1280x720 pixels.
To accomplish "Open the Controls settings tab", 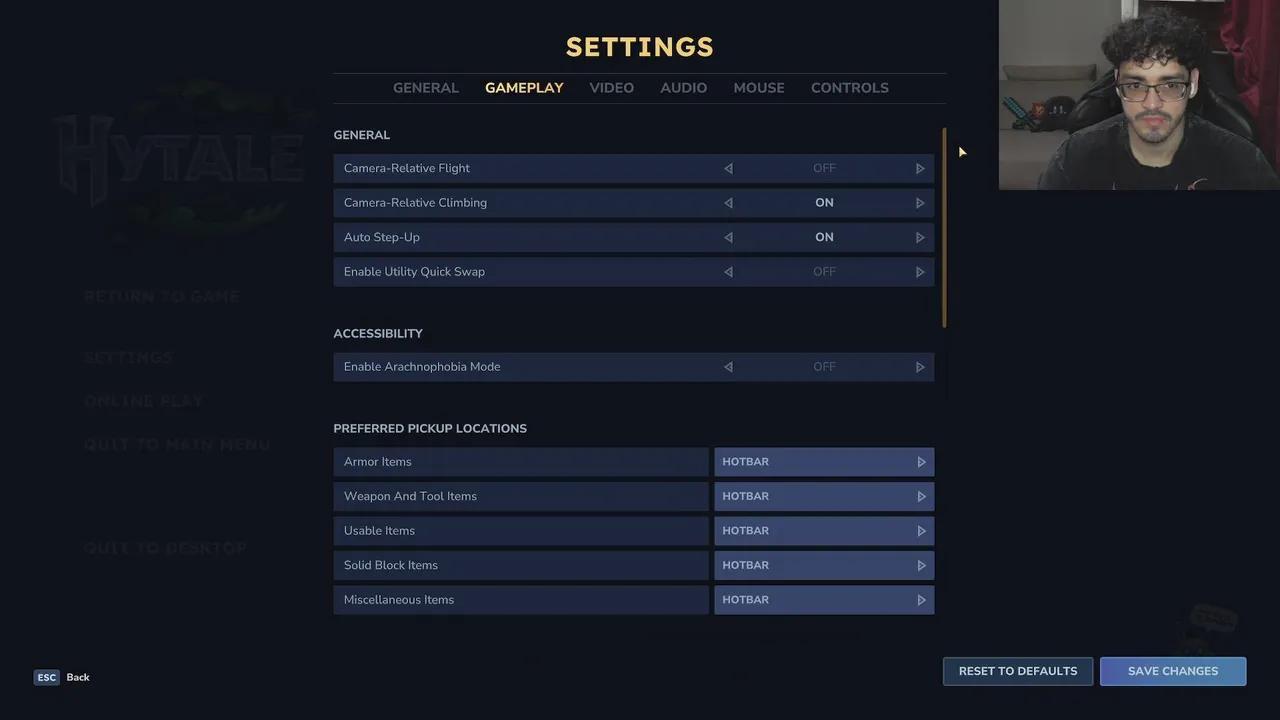I will point(849,88).
